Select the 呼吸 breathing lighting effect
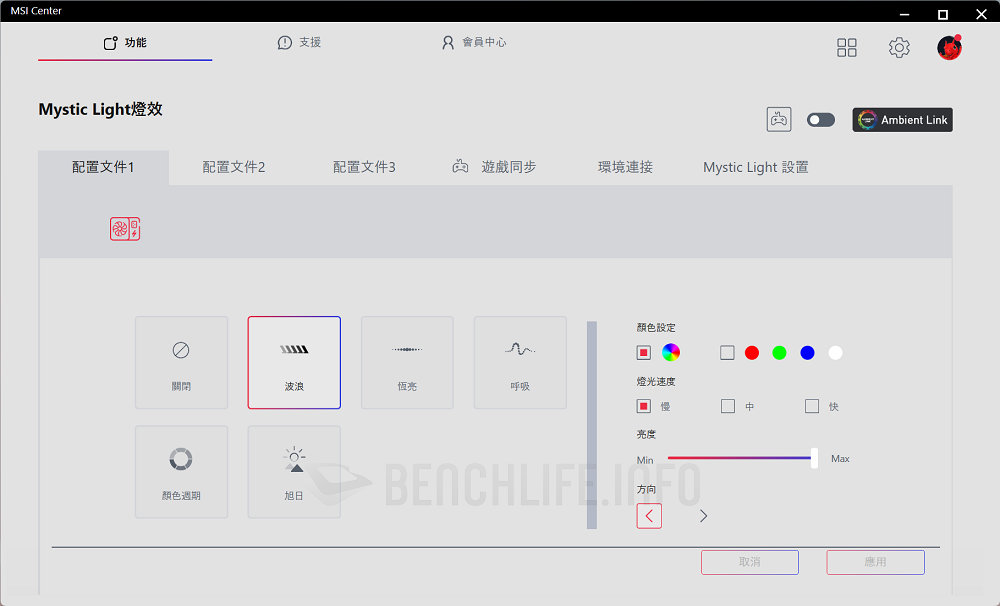 click(520, 362)
